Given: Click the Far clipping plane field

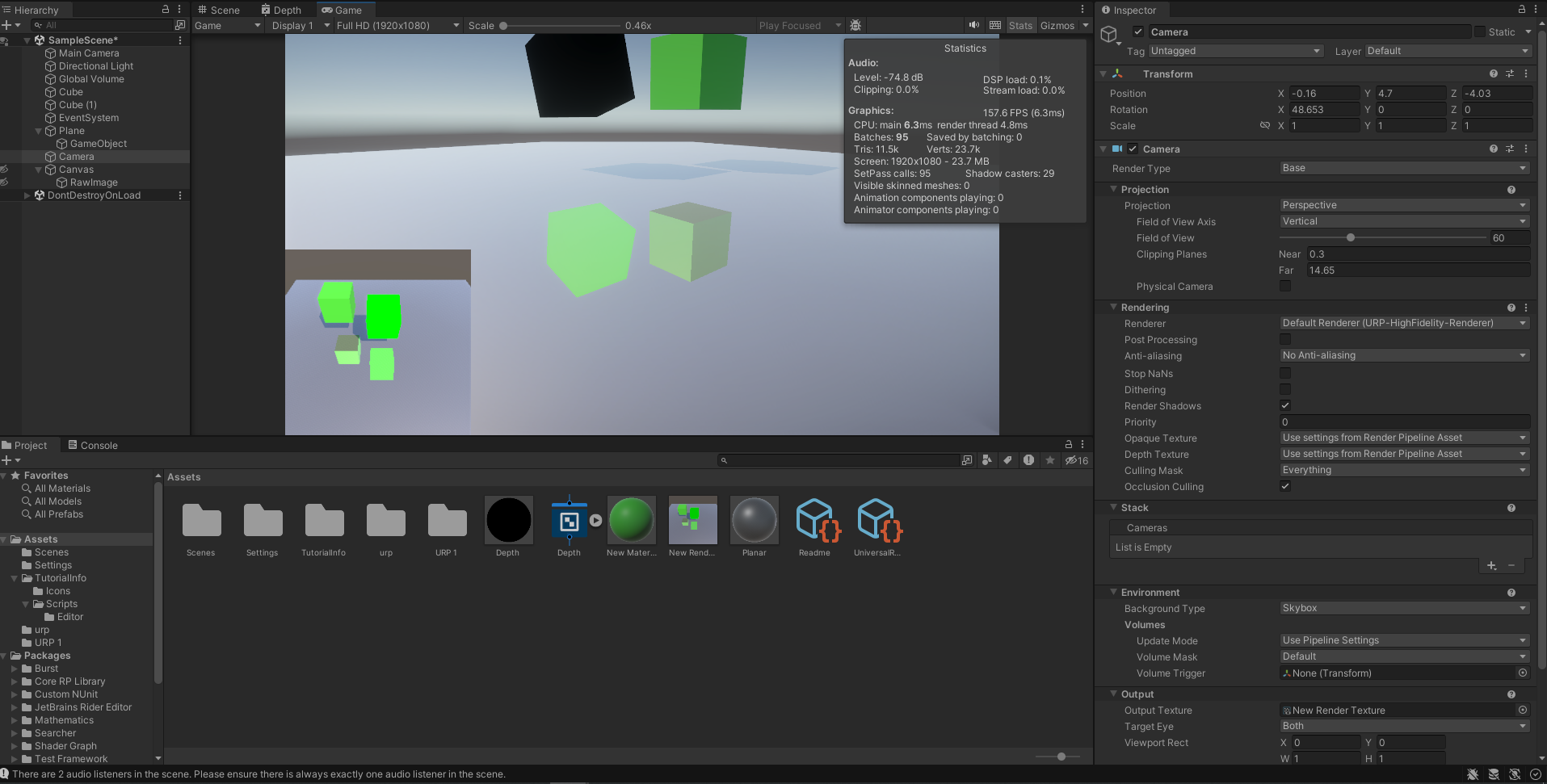Looking at the screenshot, I should 1418,270.
